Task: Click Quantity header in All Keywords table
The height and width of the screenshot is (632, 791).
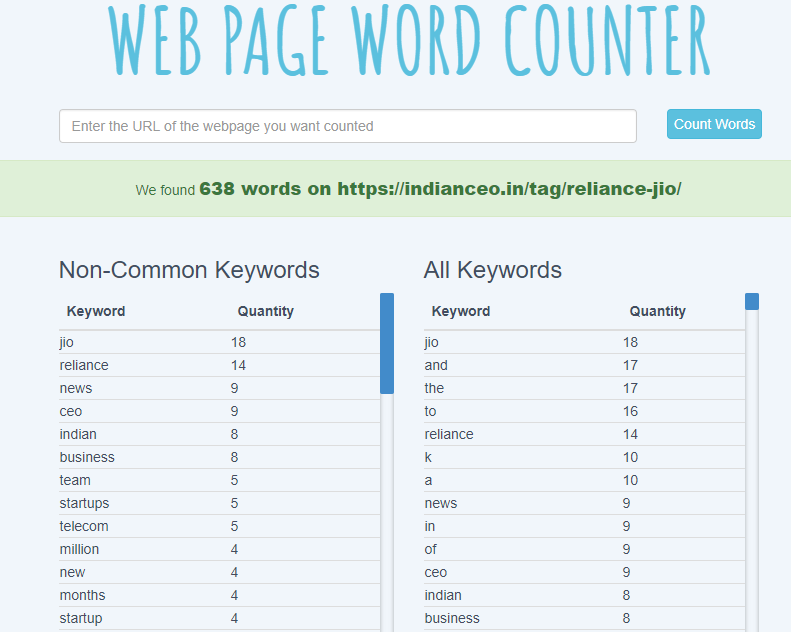Action: point(657,311)
